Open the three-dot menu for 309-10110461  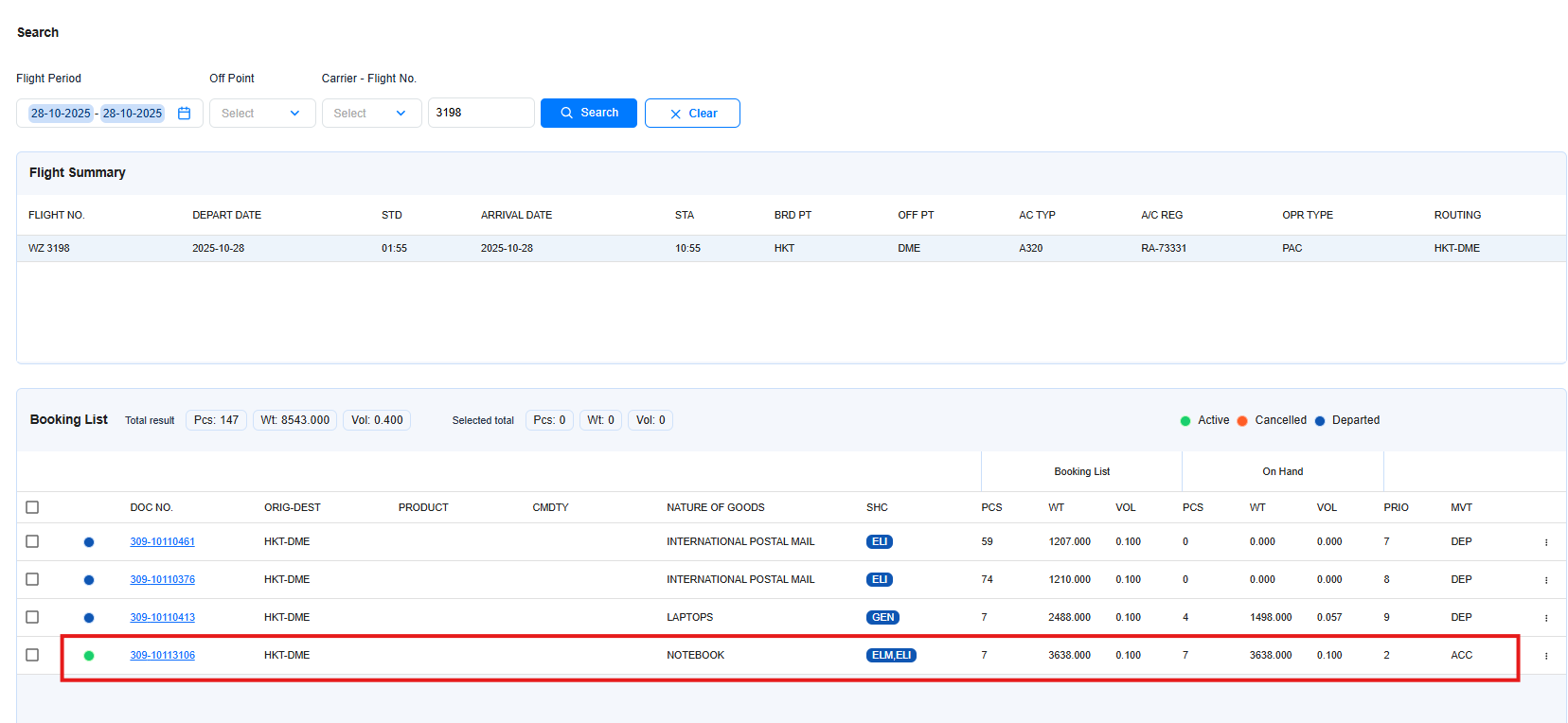(1545, 542)
